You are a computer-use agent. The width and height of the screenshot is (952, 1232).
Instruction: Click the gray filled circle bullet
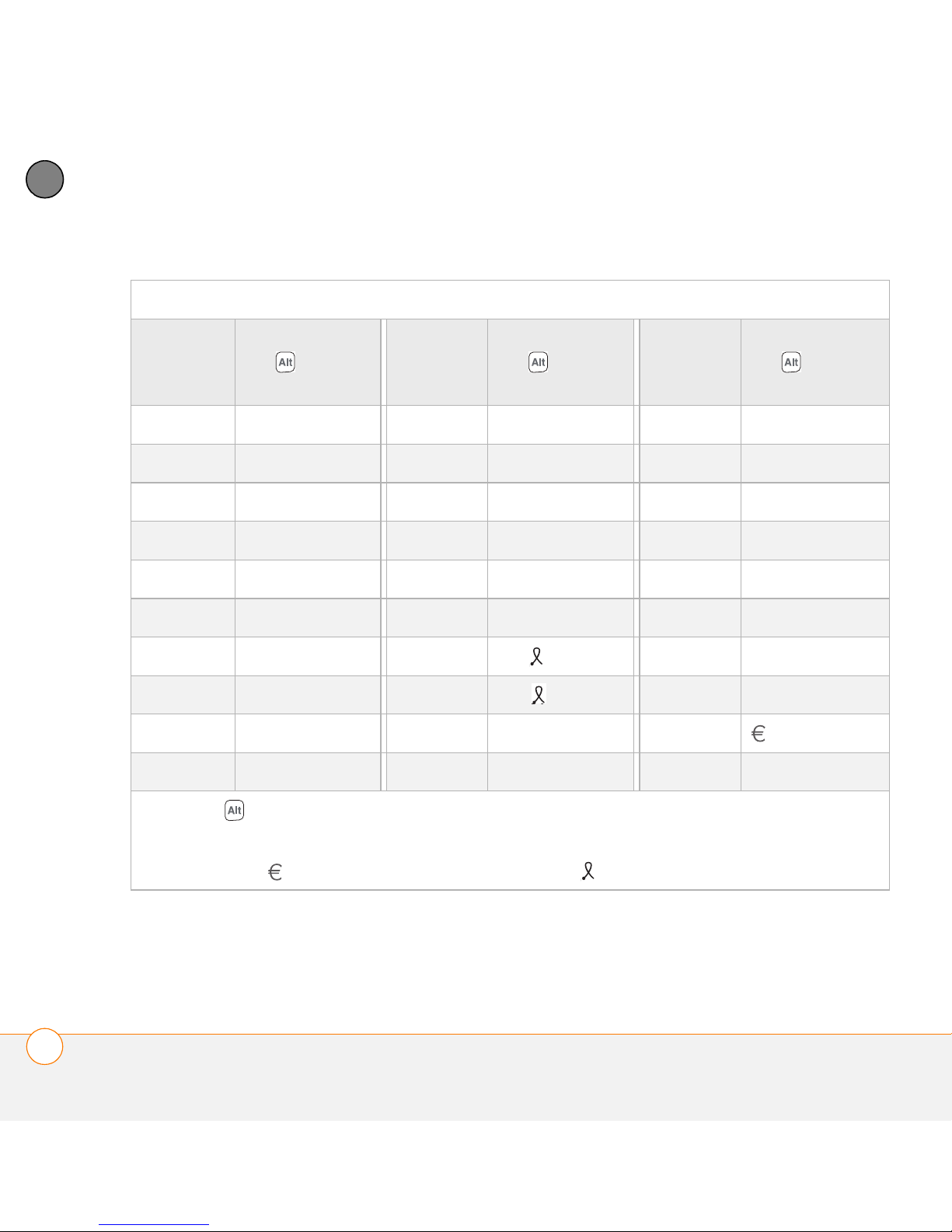click(44, 180)
